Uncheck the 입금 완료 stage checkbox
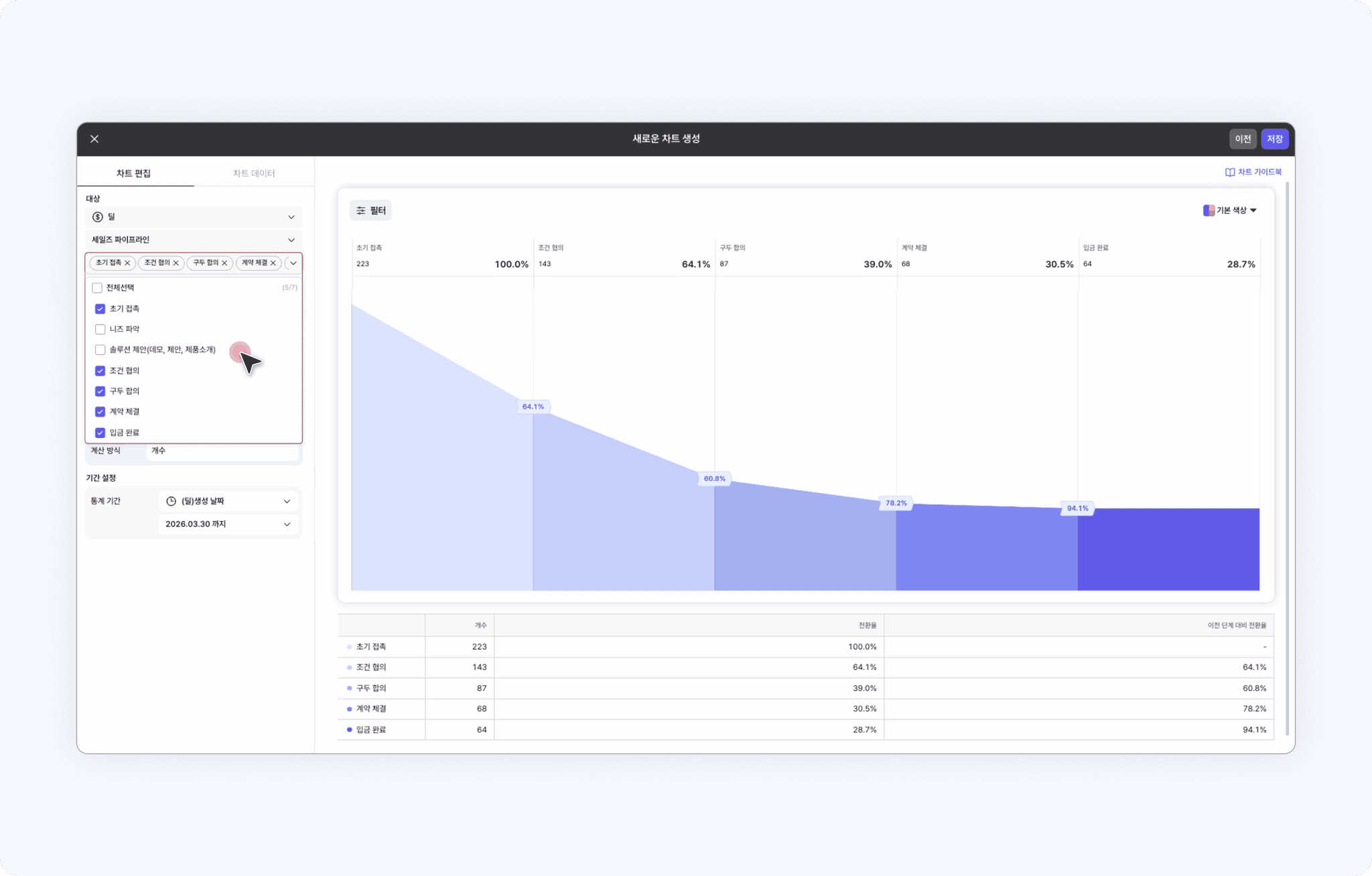The height and width of the screenshot is (876, 1372). coord(100,433)
